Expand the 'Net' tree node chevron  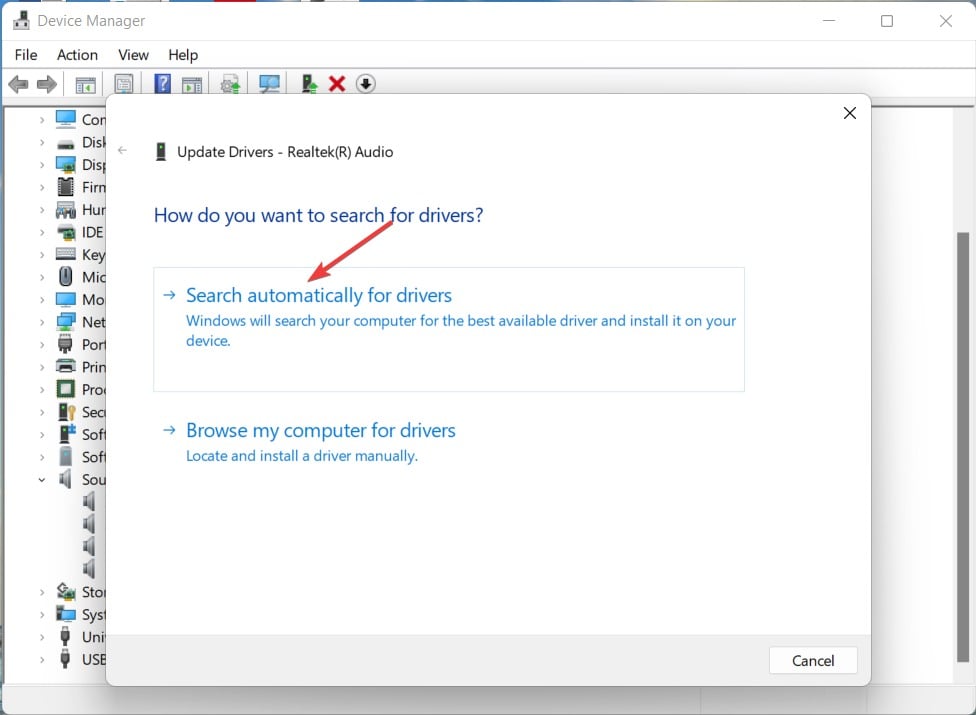click(42, 322)
